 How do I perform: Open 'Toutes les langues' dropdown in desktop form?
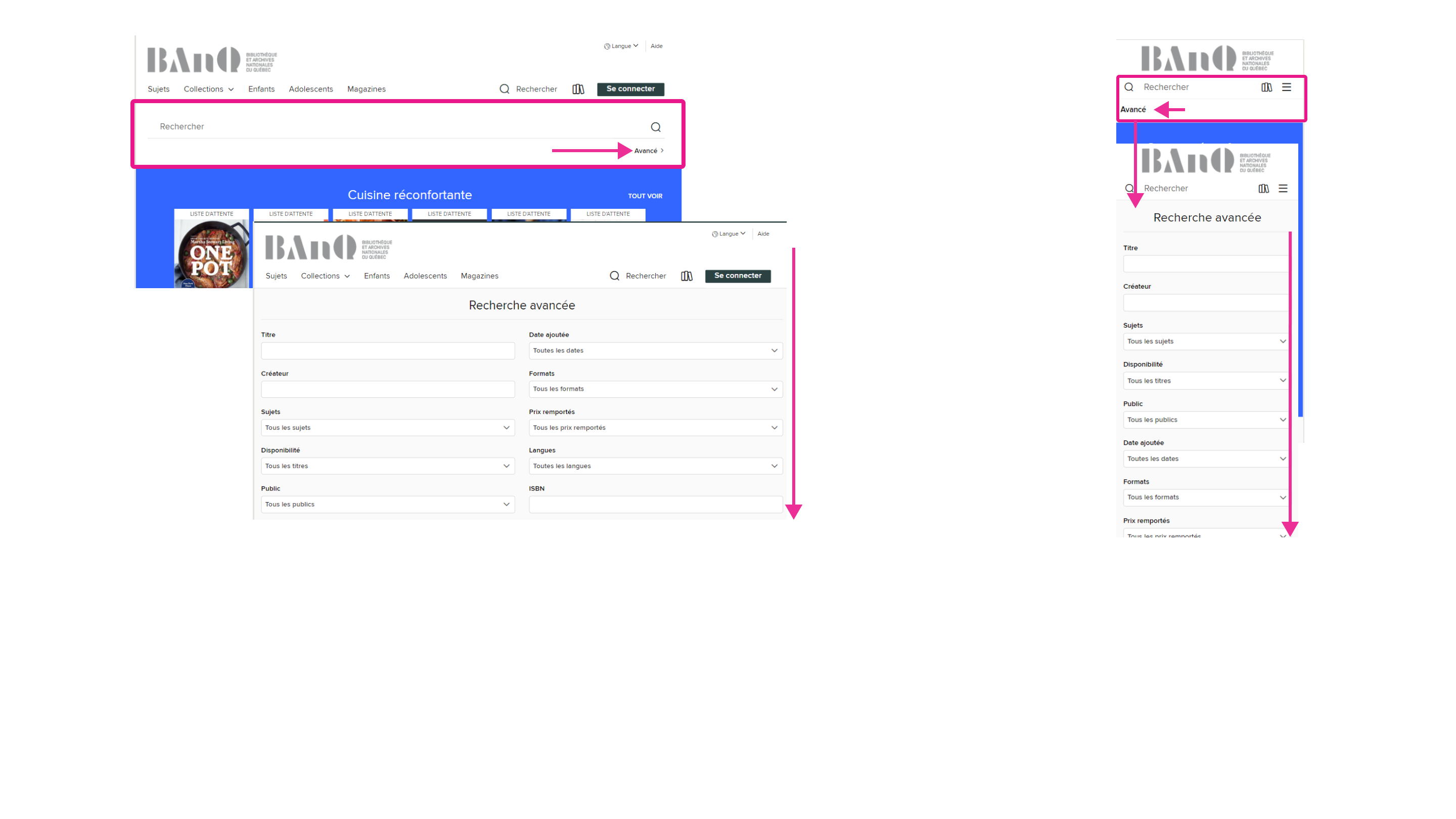[x=656, y=466]
